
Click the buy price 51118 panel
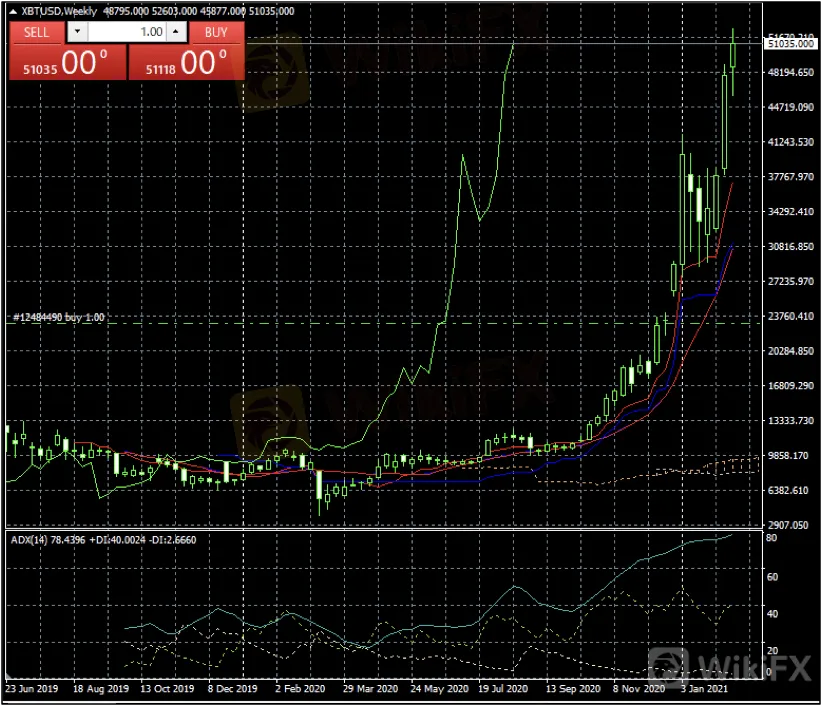187,62
